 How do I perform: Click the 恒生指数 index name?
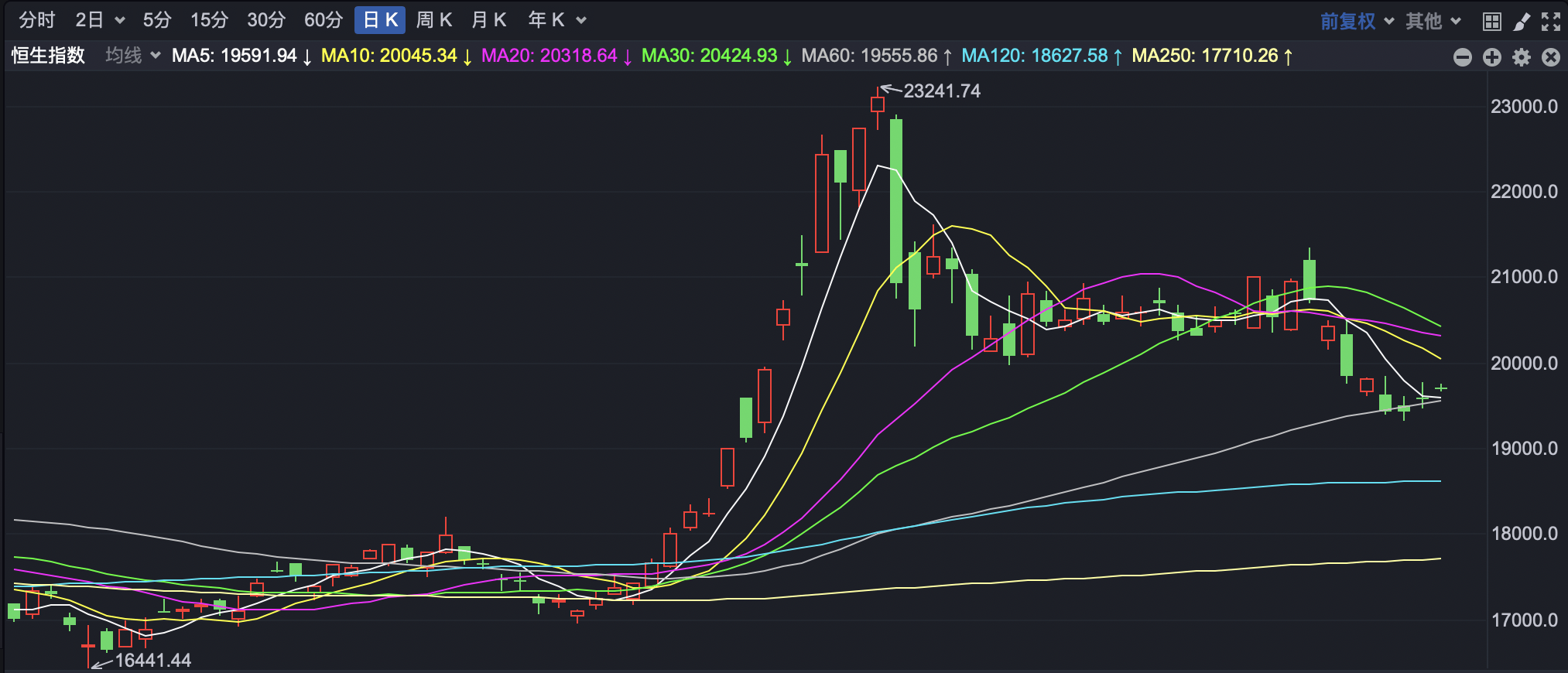pos(48,56)
